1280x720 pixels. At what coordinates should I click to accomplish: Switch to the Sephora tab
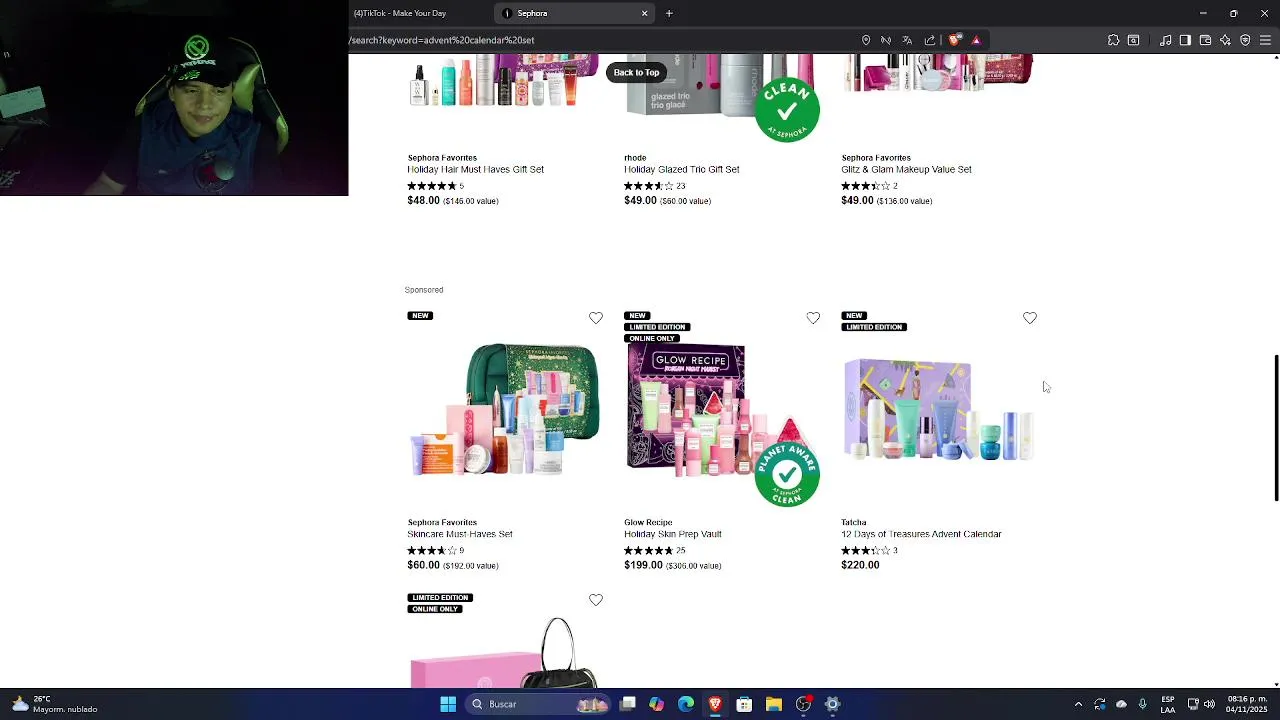(575, 13)
